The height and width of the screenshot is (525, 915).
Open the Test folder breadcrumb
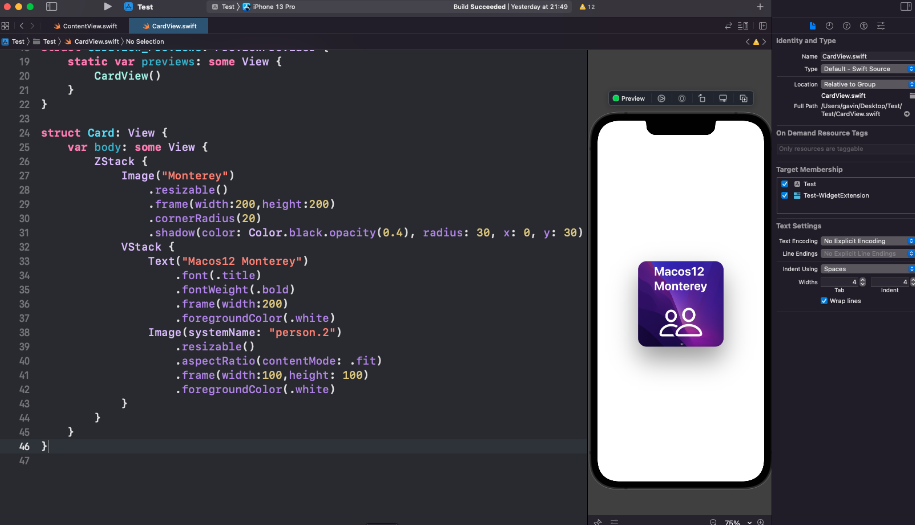[x=44, y=41]
